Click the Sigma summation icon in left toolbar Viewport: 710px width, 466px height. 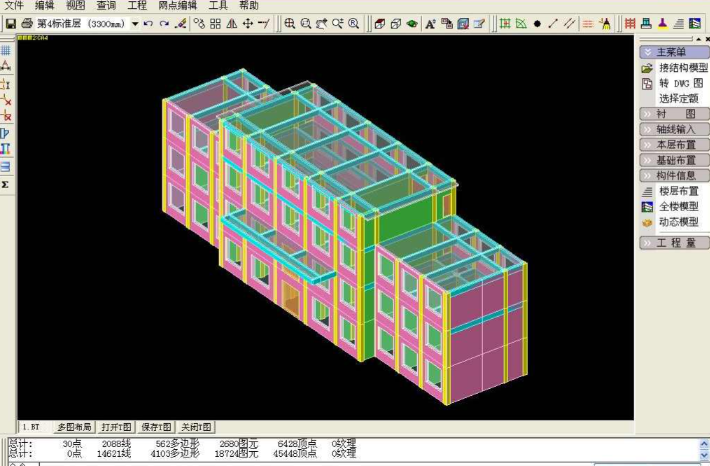coord(6,185)
